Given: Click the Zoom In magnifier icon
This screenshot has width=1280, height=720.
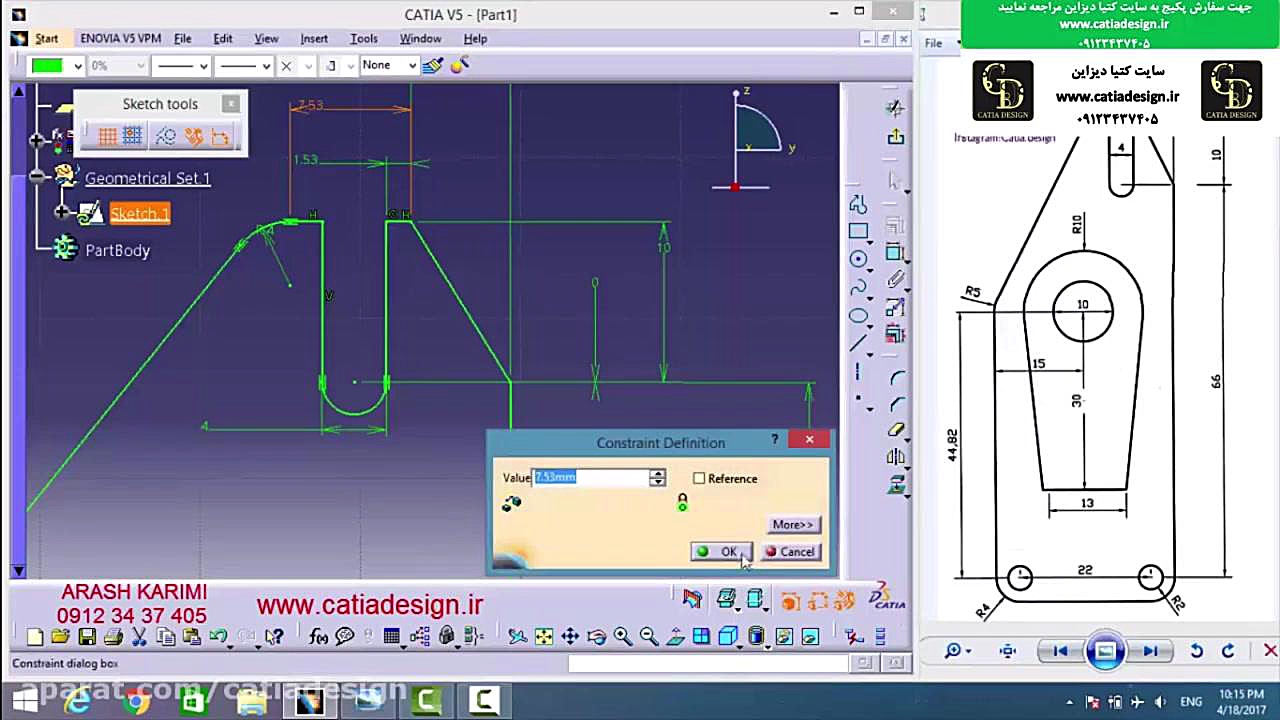Looking at the screenshot, I should click(x=622, y=636).
